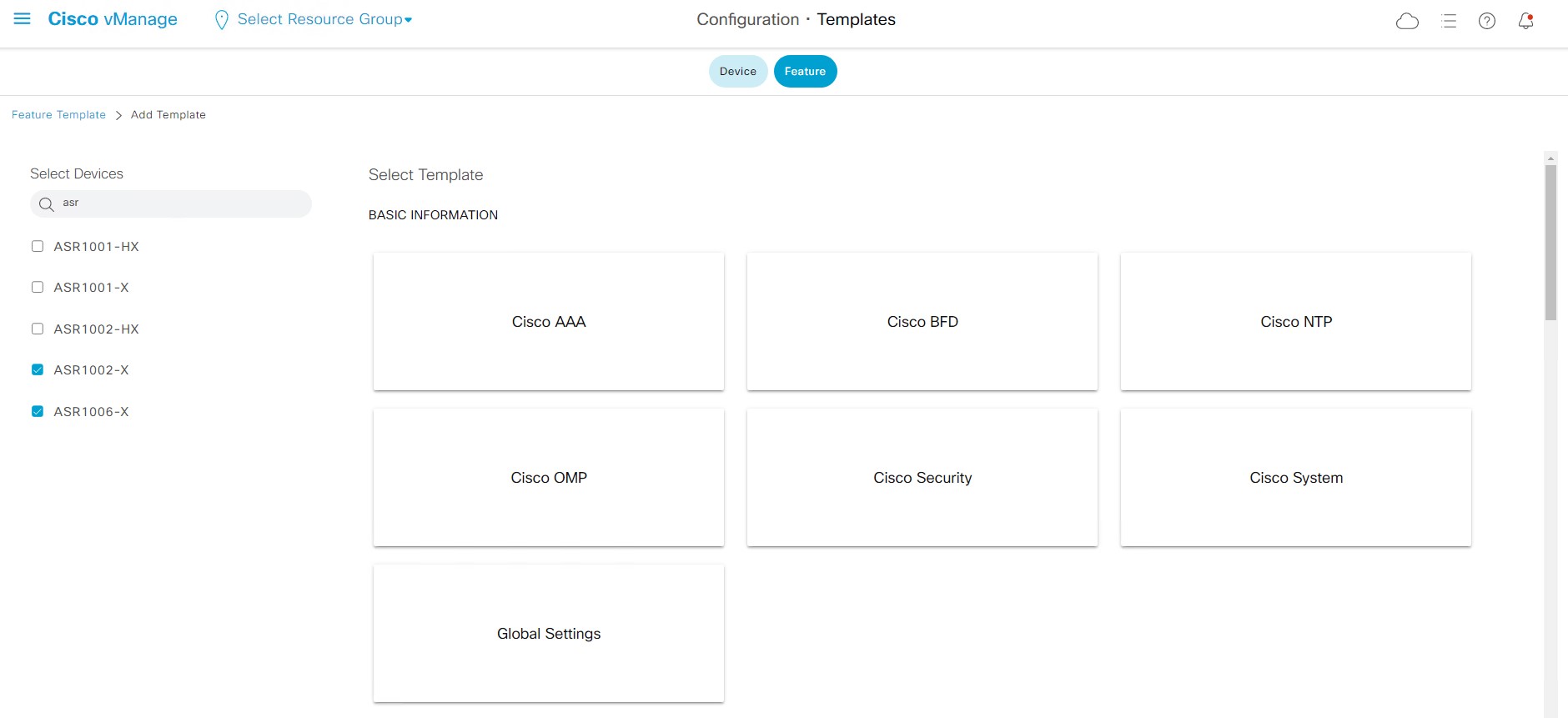
Task: Click the cloud status icon
Action: point(1407,21)
